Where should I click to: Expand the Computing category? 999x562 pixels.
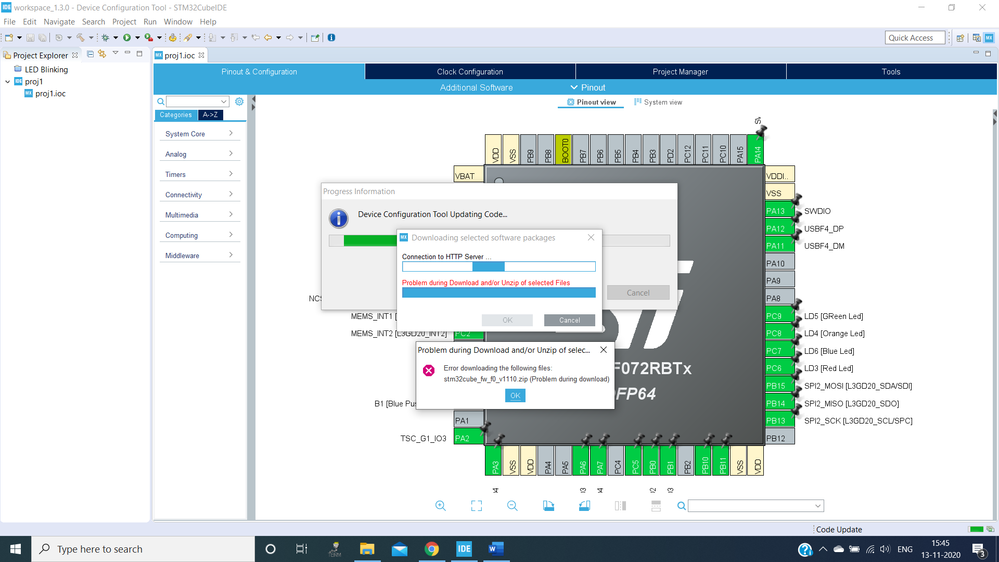(199, 235)
